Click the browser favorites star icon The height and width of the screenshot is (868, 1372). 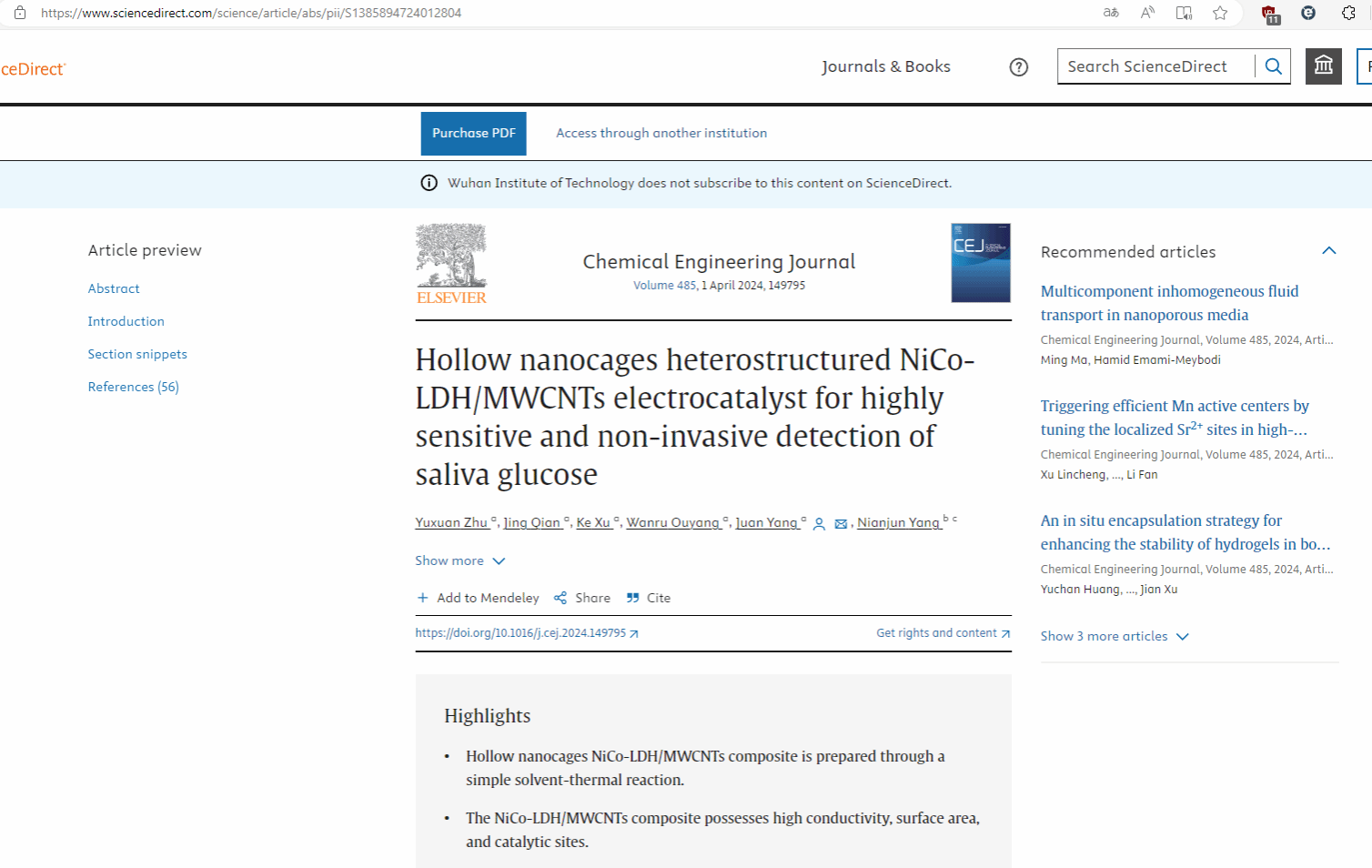[1220, 13]
